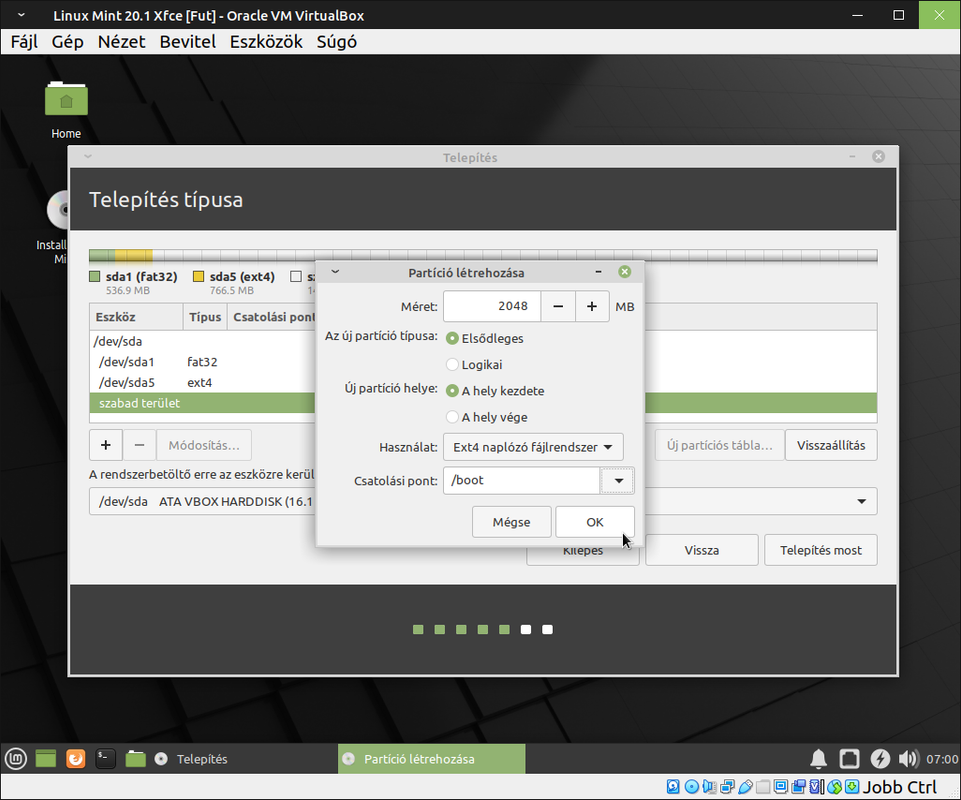Open the VirtualBox window title chevron menu

[x=21, y=15]
